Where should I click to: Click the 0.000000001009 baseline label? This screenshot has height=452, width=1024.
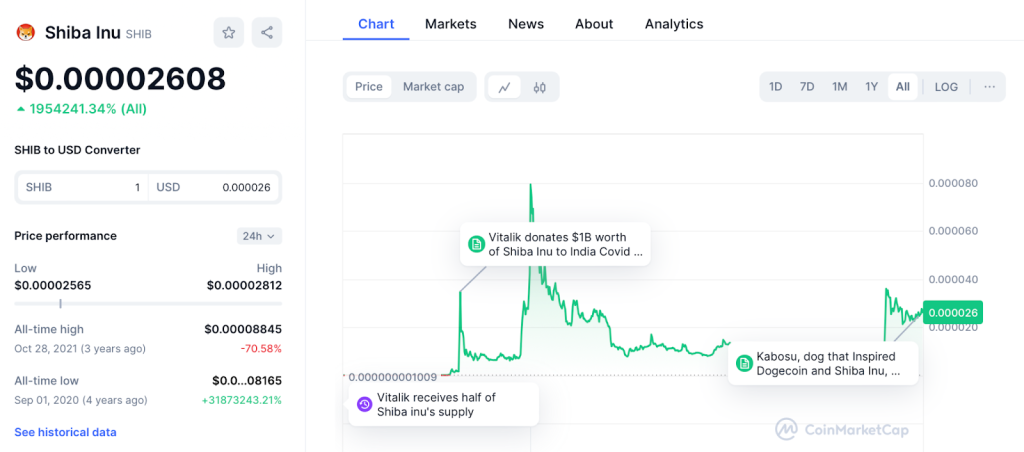point(392,377)
